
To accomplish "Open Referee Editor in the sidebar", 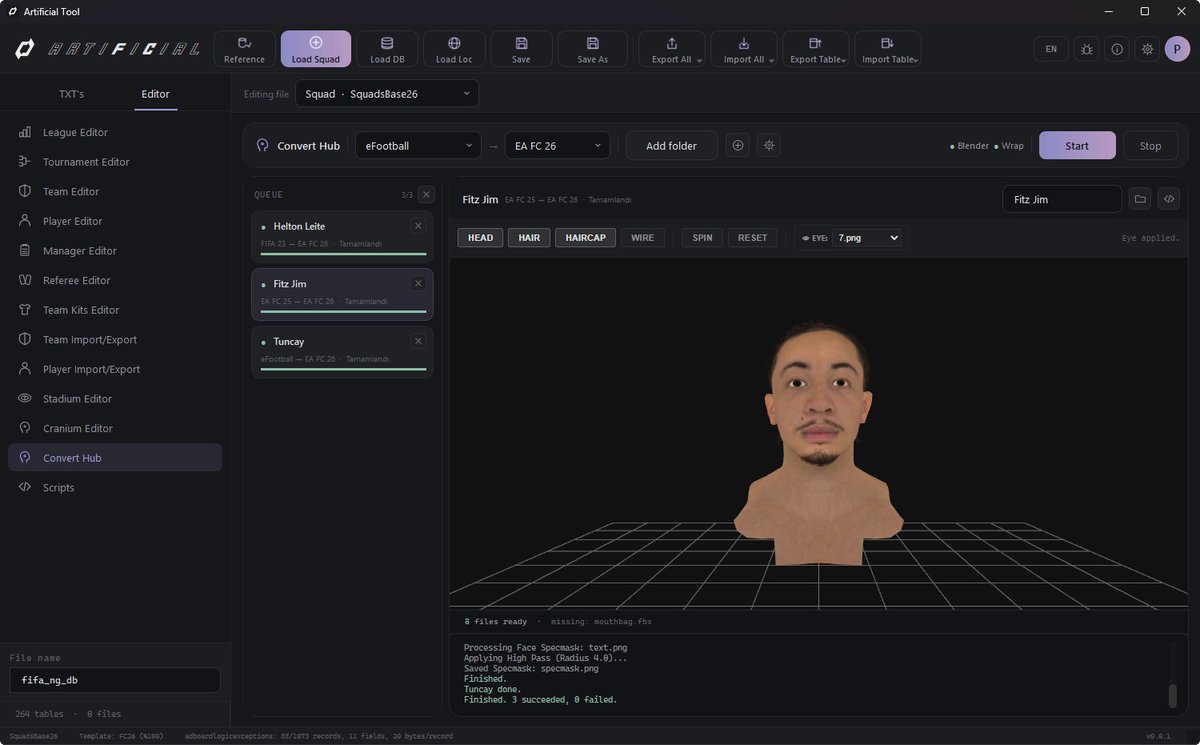I will coord(115,280).
